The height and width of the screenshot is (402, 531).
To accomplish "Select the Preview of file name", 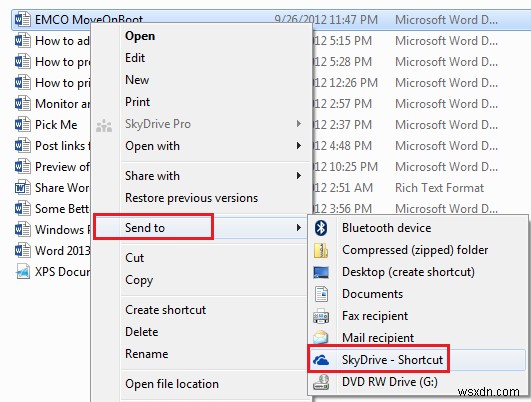I will point(62,167).
